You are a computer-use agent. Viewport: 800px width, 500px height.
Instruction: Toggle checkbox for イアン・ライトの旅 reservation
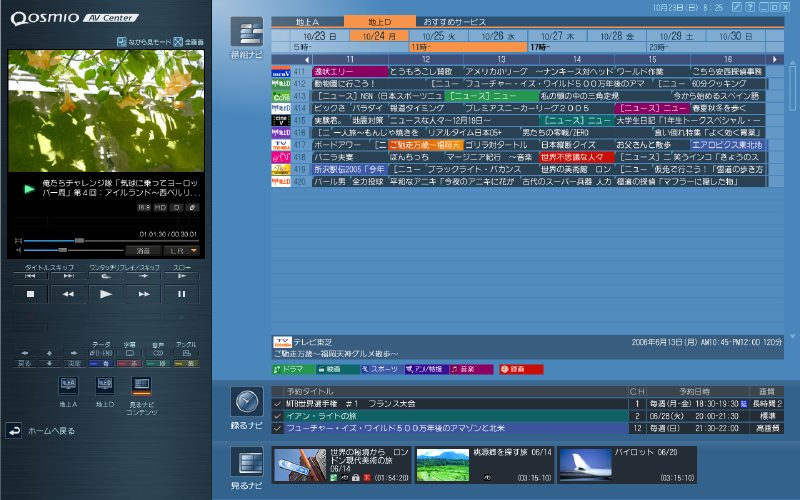[279, 415]
